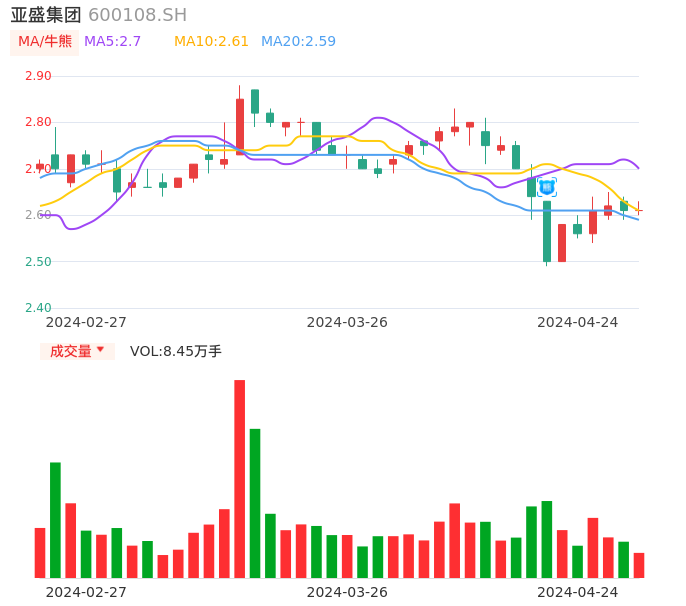Open the 成交量 indicator dropdown arrow
This screenshot has width=686, height=606.
(100, 350)
